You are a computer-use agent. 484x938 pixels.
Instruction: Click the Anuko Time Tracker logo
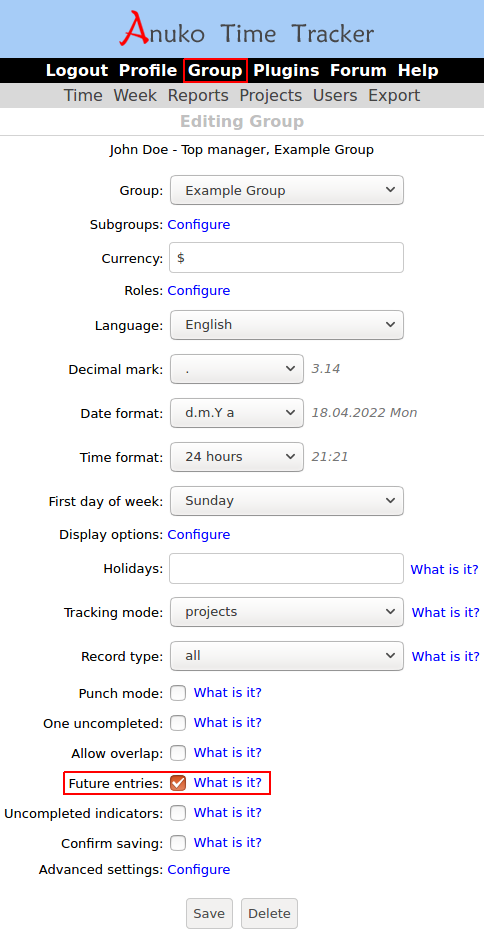click(x=246, y=30)
